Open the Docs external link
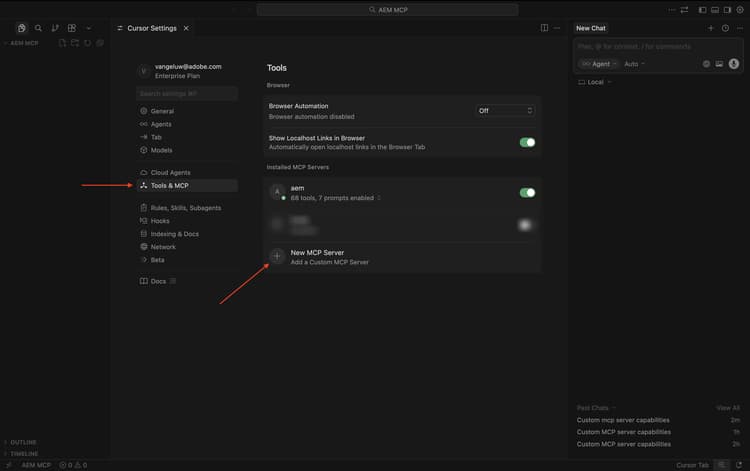The image size is (750, 471). 158,281
